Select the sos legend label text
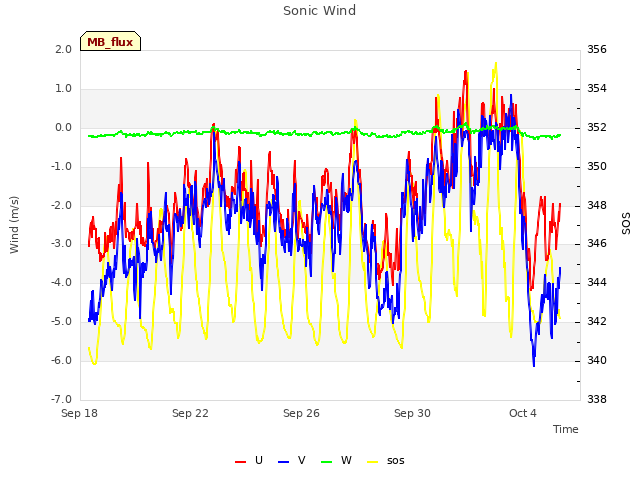This screenshot has width=640, height=480. click(396, 461)
